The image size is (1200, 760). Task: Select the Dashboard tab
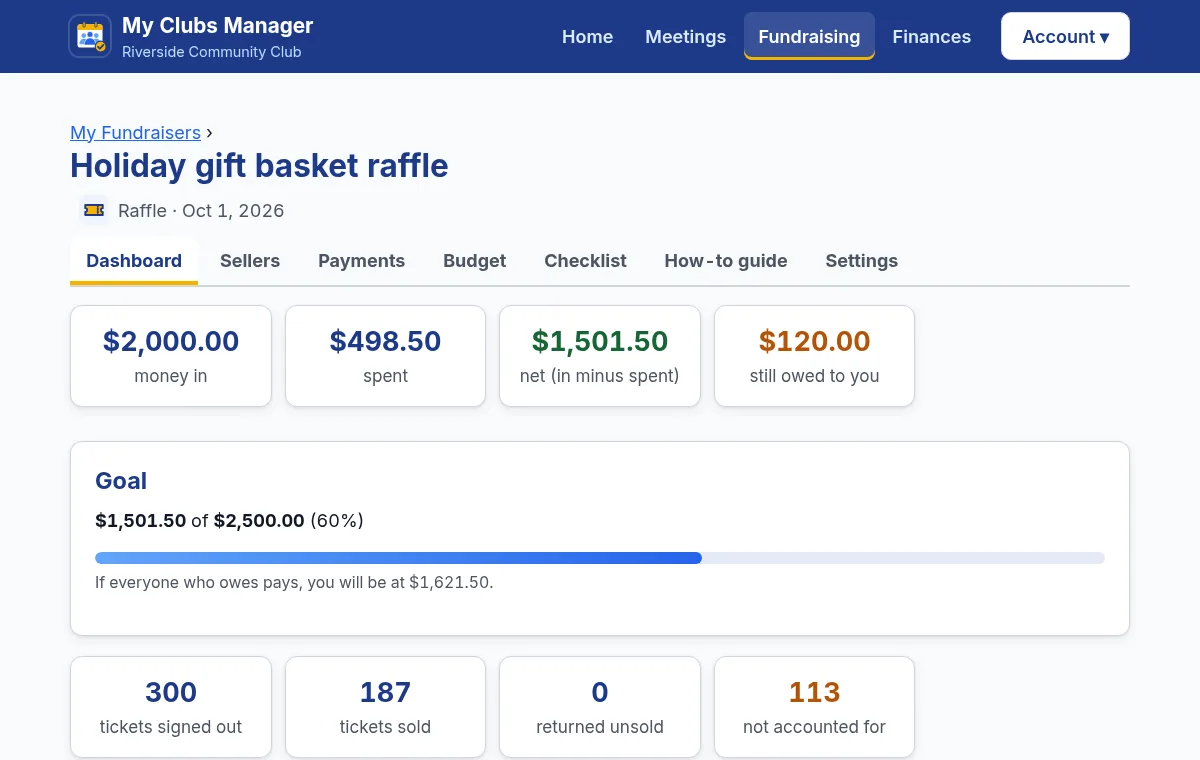pos(134,261)
